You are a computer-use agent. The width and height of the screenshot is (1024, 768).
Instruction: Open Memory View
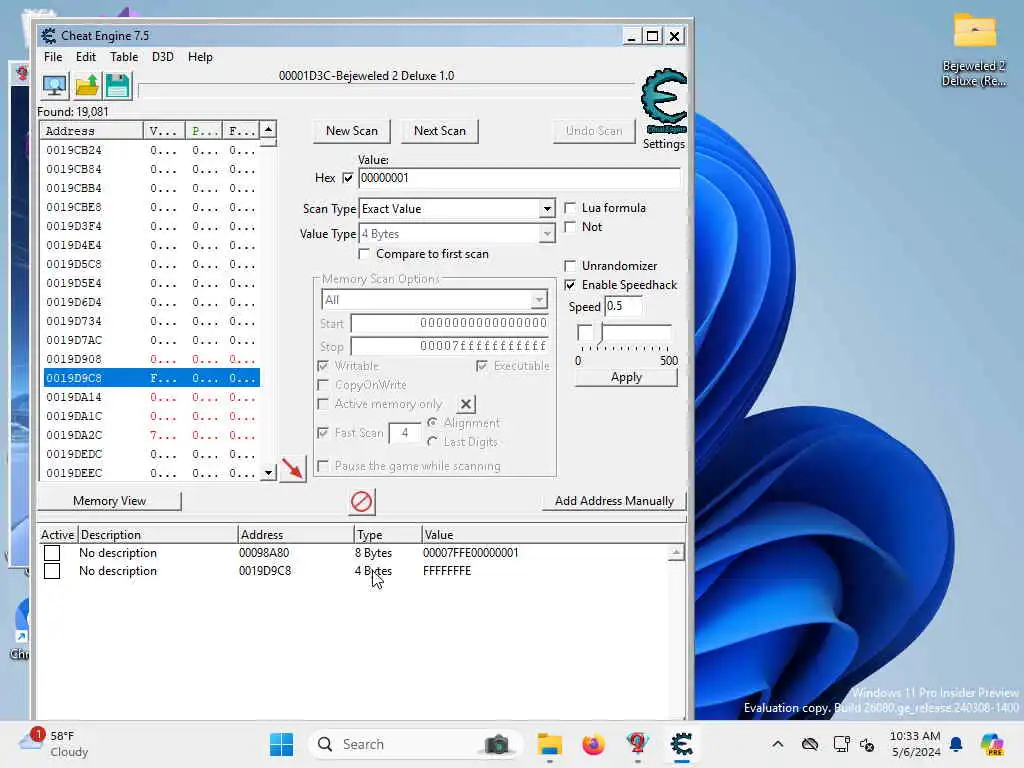110,501
